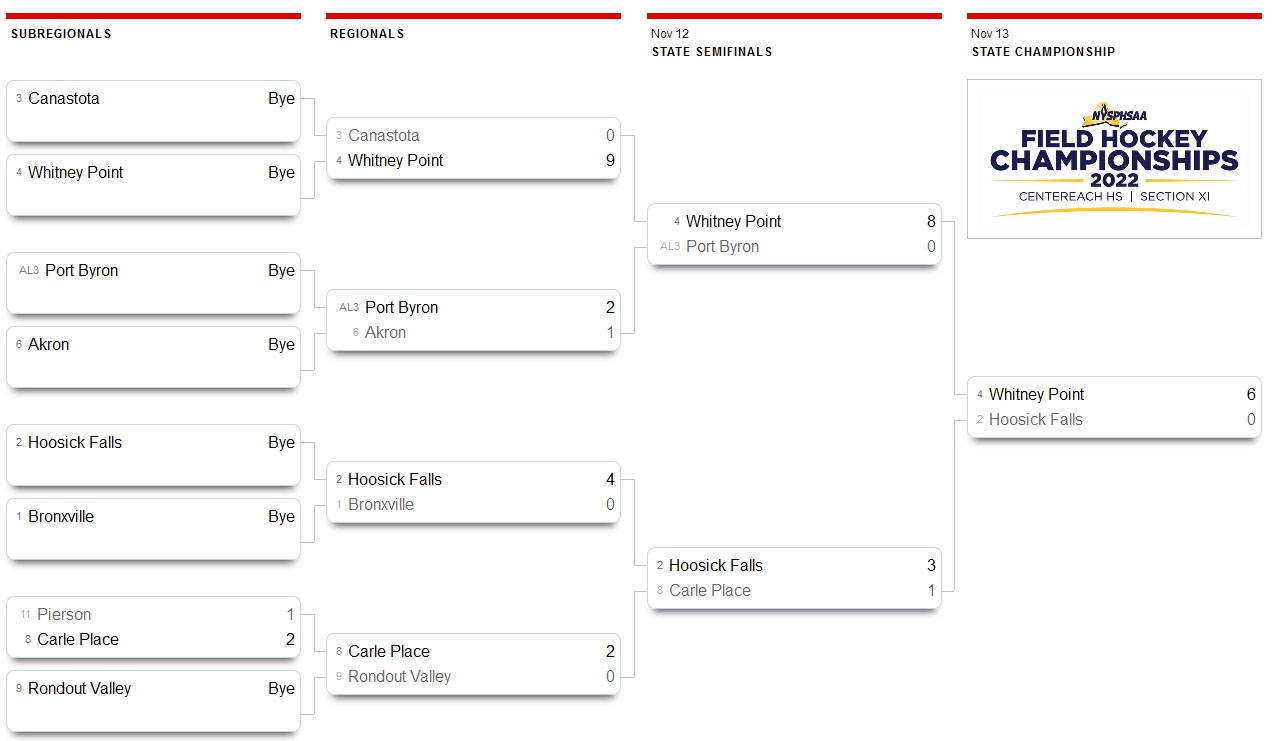
Task: Open the state championship final matchup
Action: (1114, 407)
